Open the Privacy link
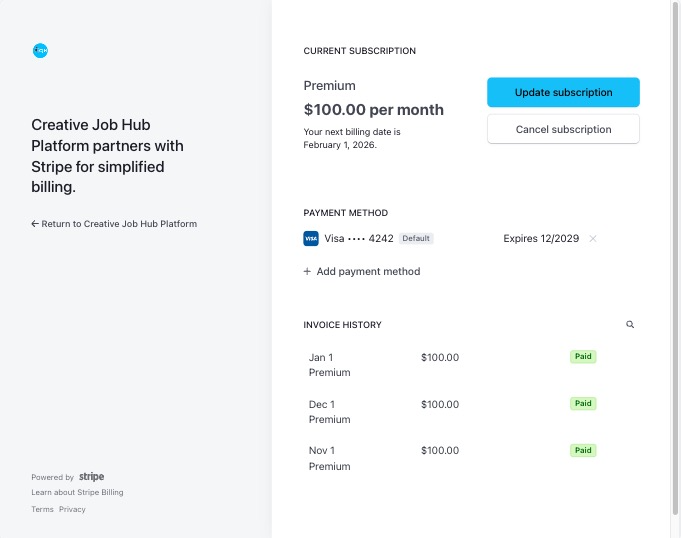 (72, 509)
